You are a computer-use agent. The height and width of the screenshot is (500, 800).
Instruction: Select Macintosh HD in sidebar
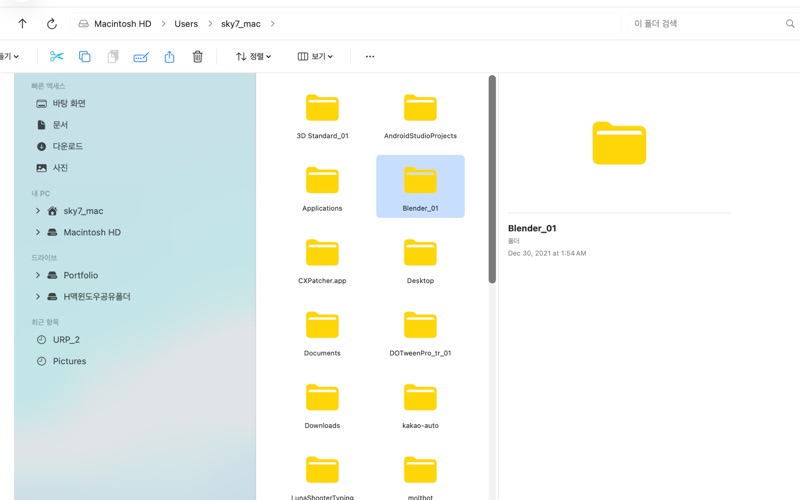[92, 232]
